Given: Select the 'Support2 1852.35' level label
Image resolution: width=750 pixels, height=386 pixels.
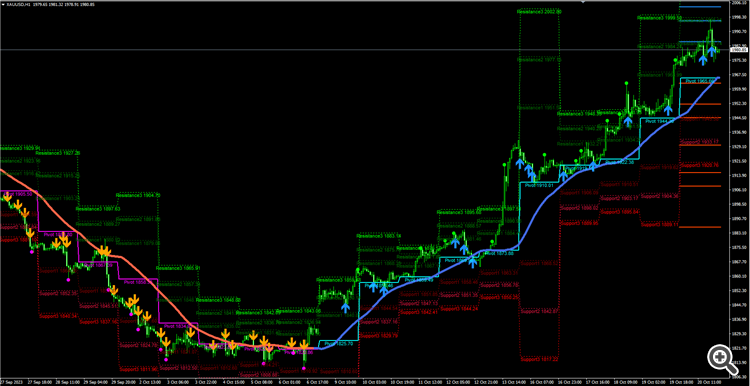Looking at the screenshot, I should coord(58,293).
